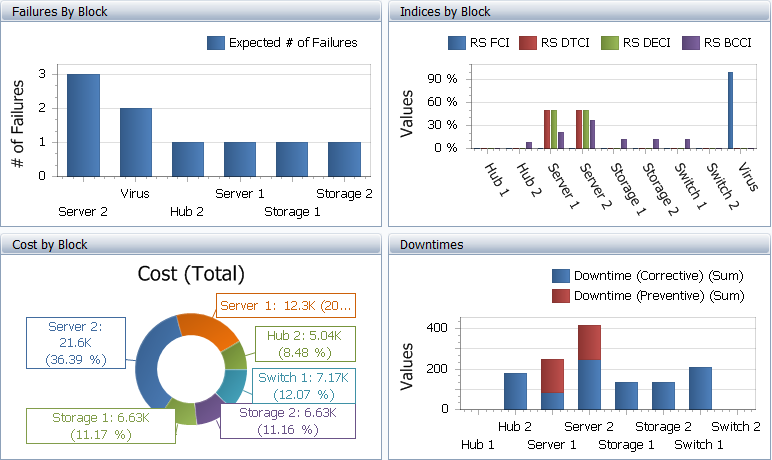The image size is (772, 460).
Task: Select the Switch 1 bar in Downtimes chart
Action: pyautogui.click(x=700, y=388)
